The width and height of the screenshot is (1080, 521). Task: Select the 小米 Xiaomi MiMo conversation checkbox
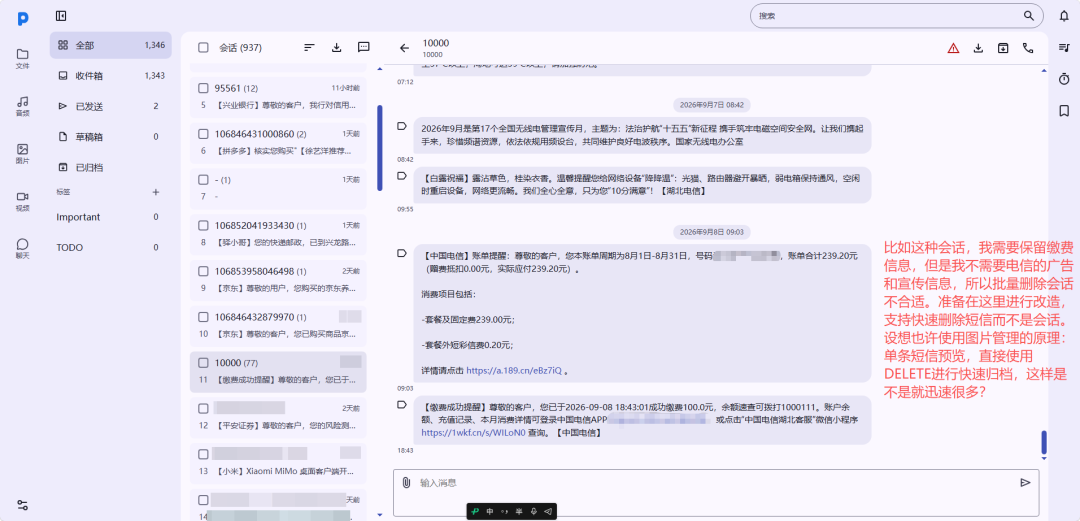[203, 454]
